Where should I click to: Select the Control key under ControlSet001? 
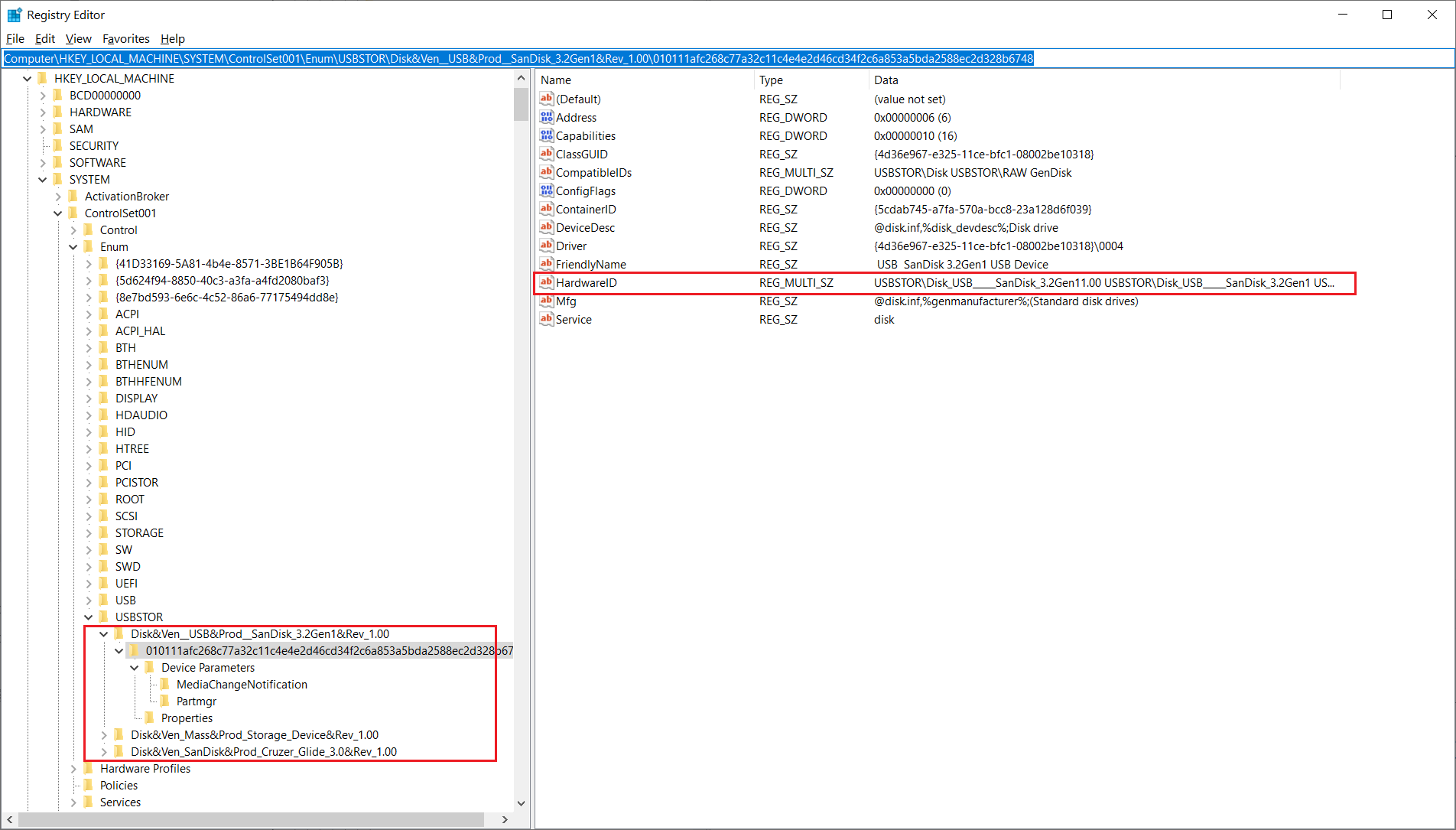119,229
